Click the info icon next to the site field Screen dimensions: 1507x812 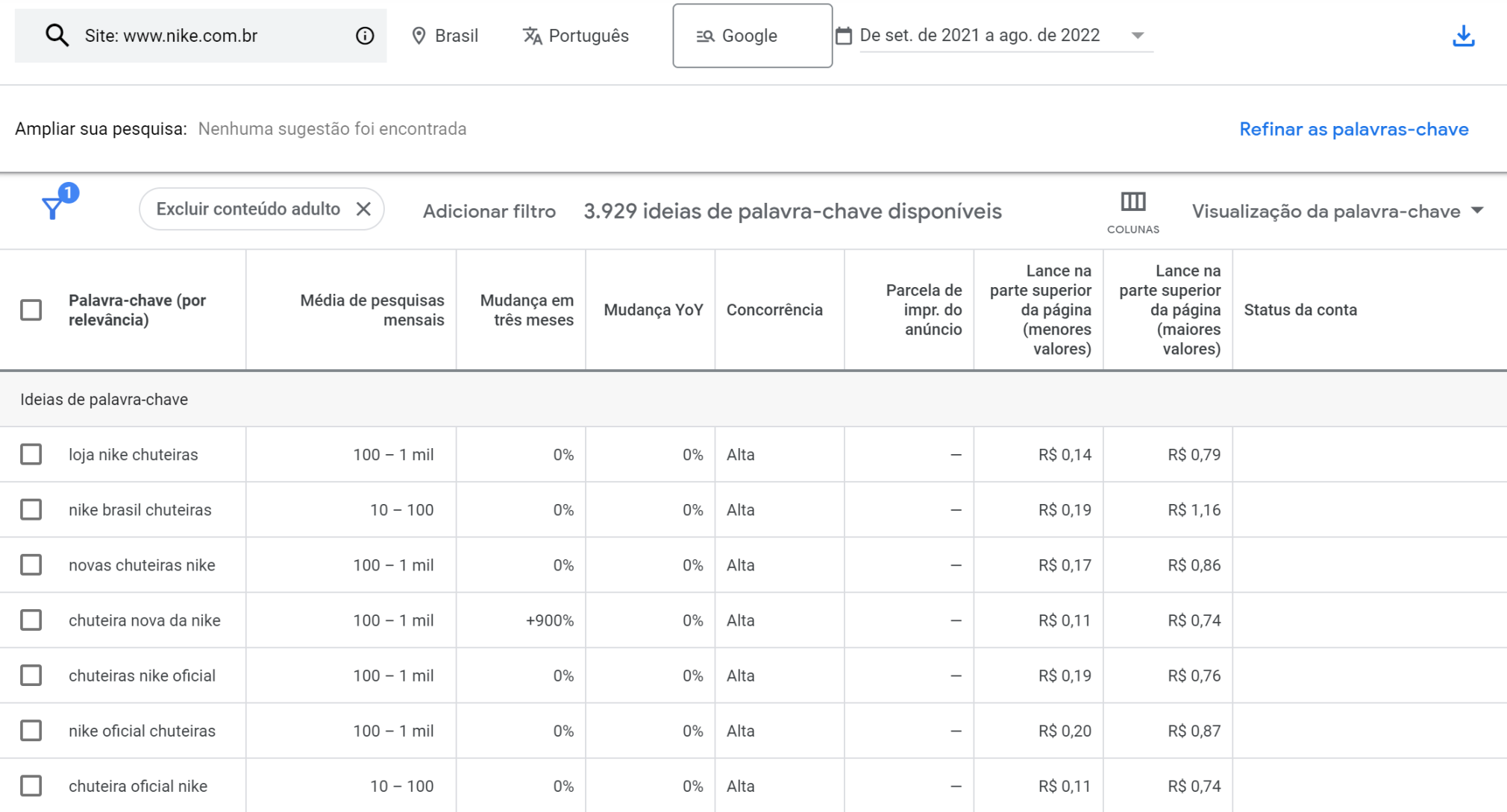coord(364,35)
